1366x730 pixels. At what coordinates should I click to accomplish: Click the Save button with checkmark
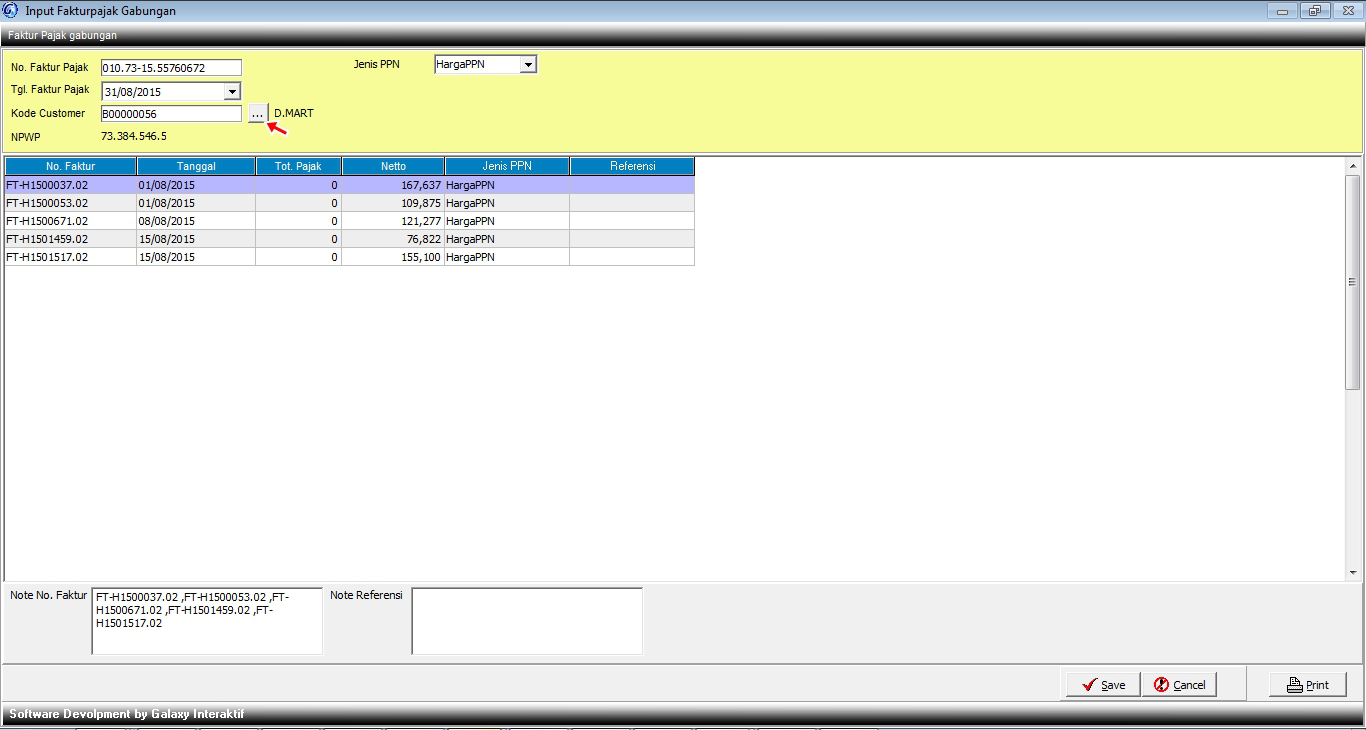coord(1100,685)
